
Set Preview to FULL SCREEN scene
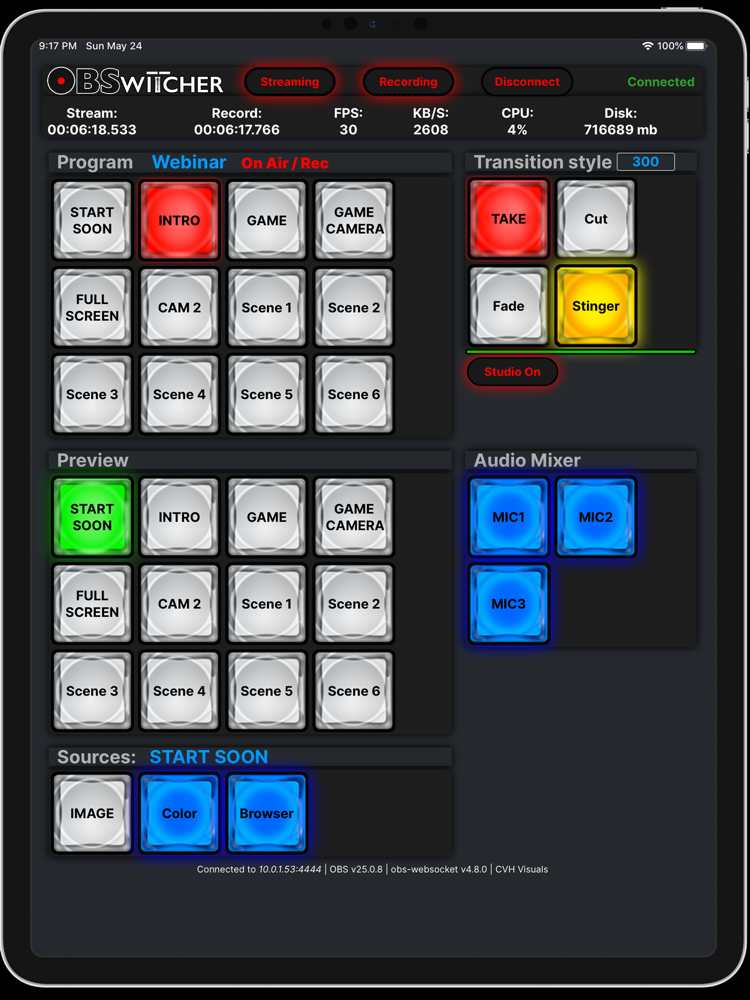click(x=92, y=604)
